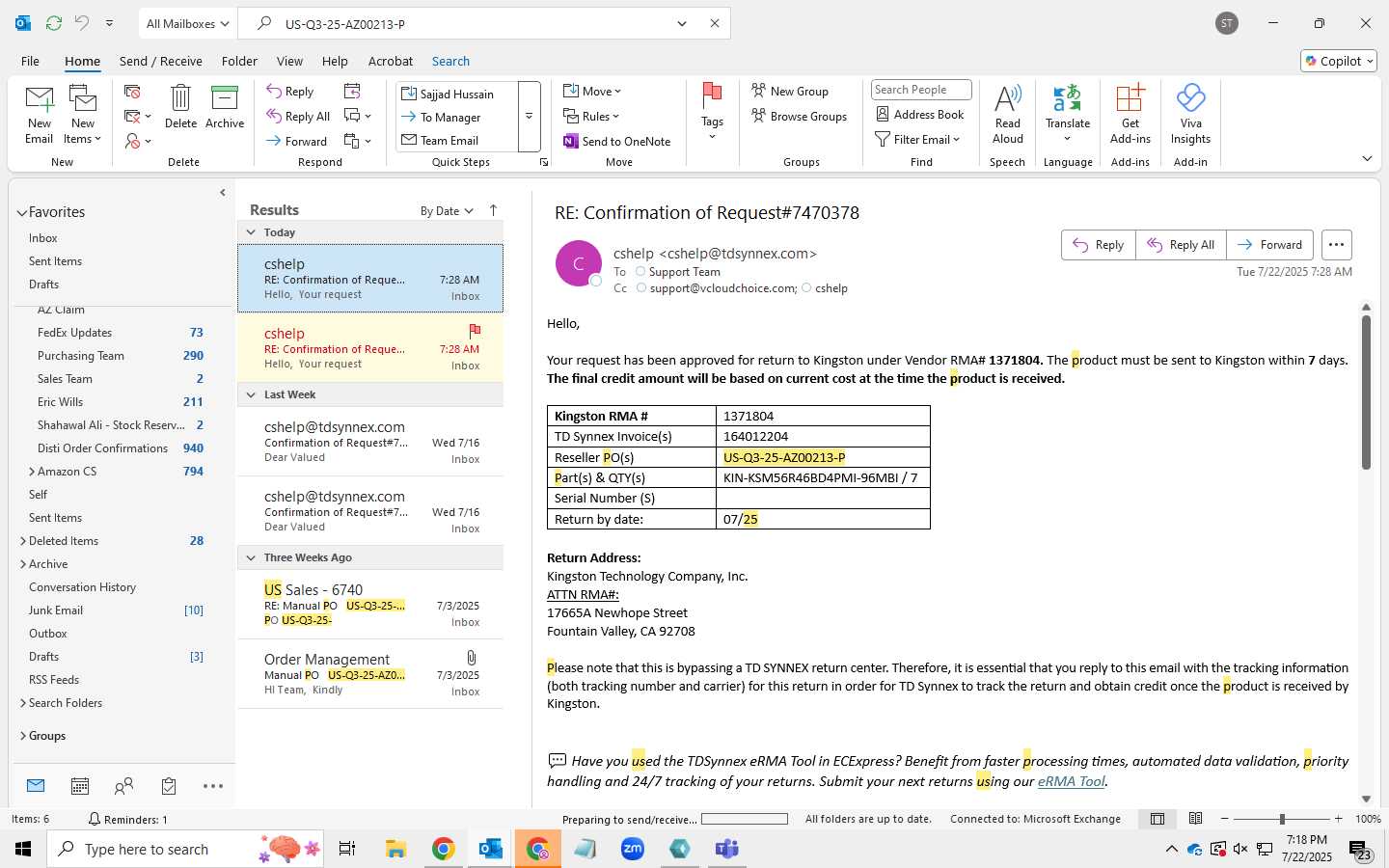The height and width of the screenshot is (868, 1389).
Task: Clear the search box X
Action: (715, 23)
